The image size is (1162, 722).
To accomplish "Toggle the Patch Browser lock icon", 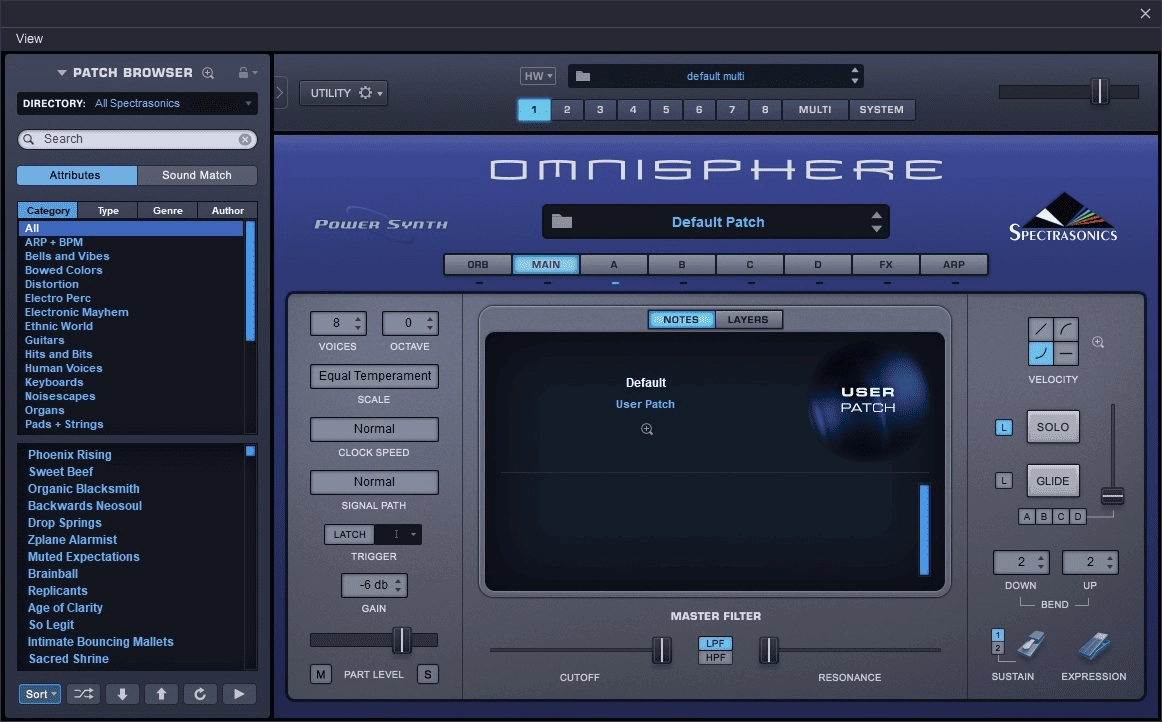I will point(243,73).
